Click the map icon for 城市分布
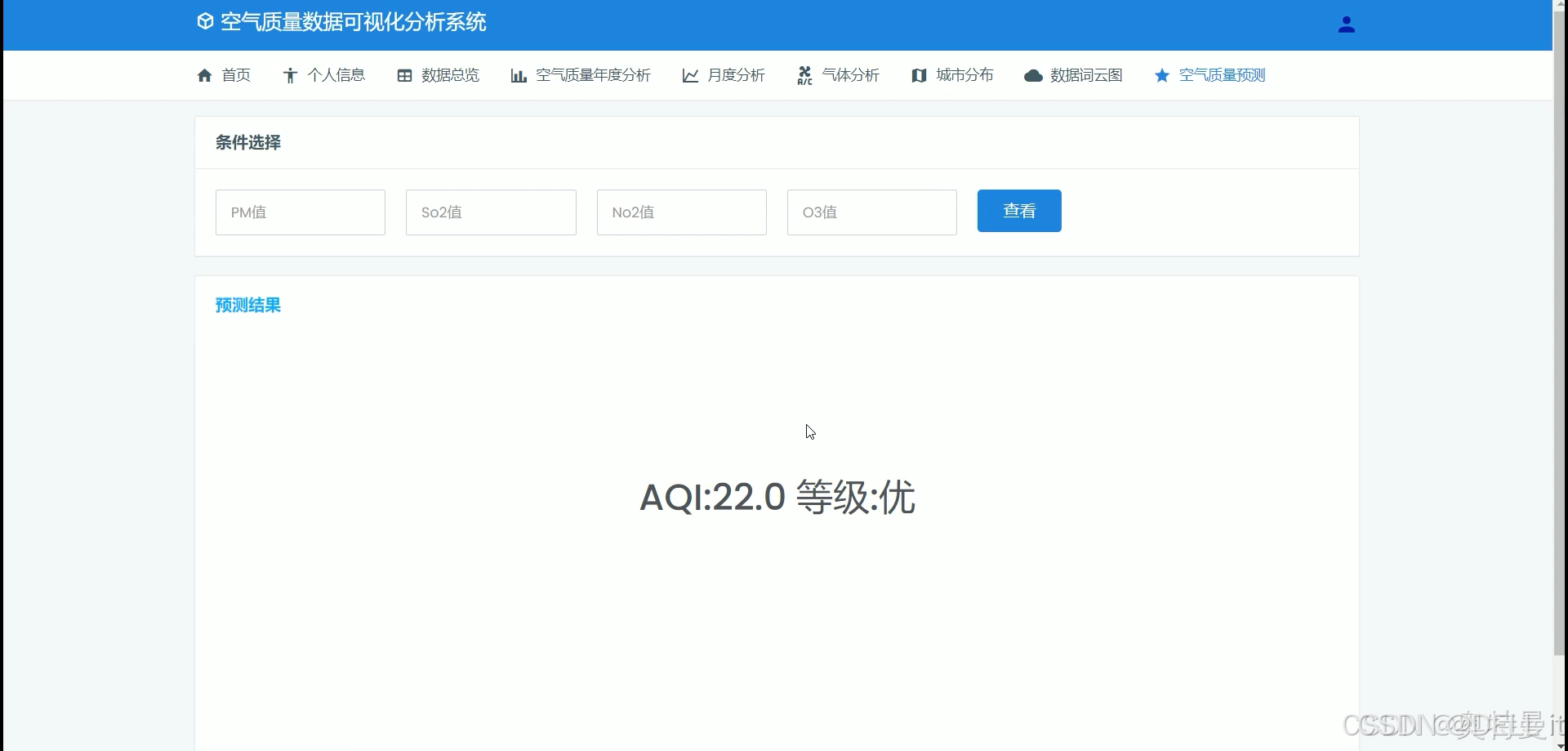The height and width of the screenshot is (751, 1568). pos(919,75)
